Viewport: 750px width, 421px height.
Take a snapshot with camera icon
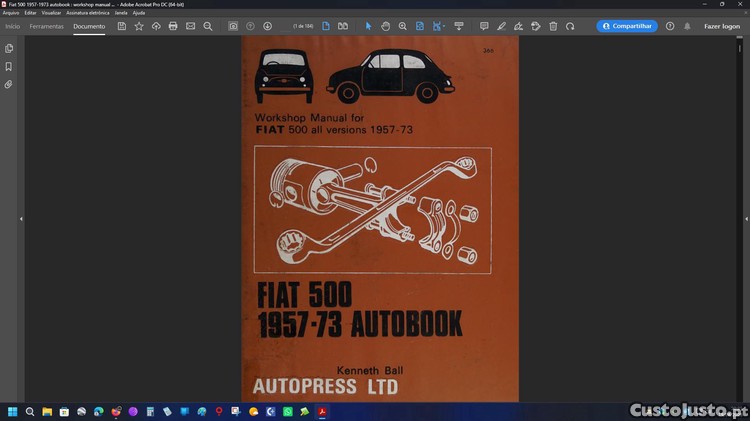pos(233,26)
